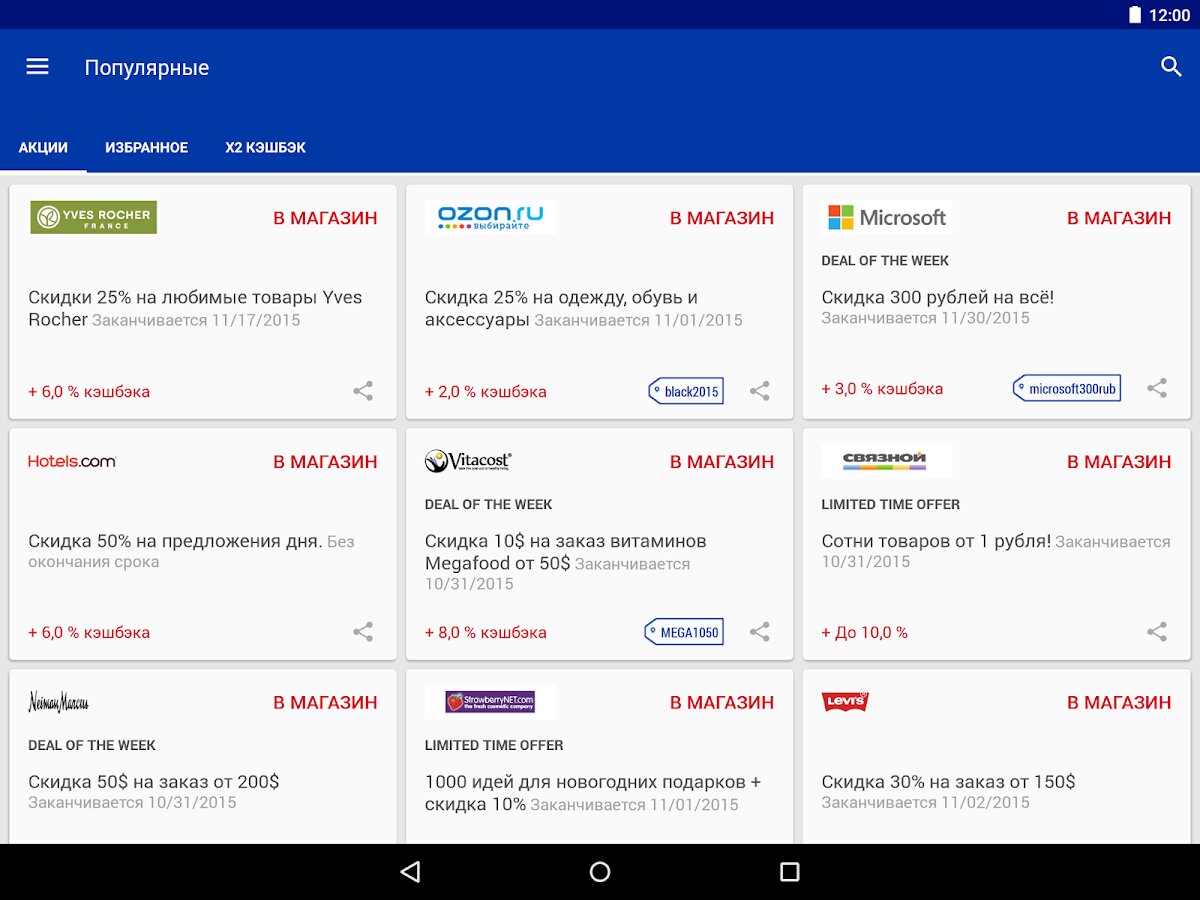Viewport: 1200px width, 900px height.
Task: Go to Ozon.ru store via В МАГАЗИН
Action: coord(722,218)
